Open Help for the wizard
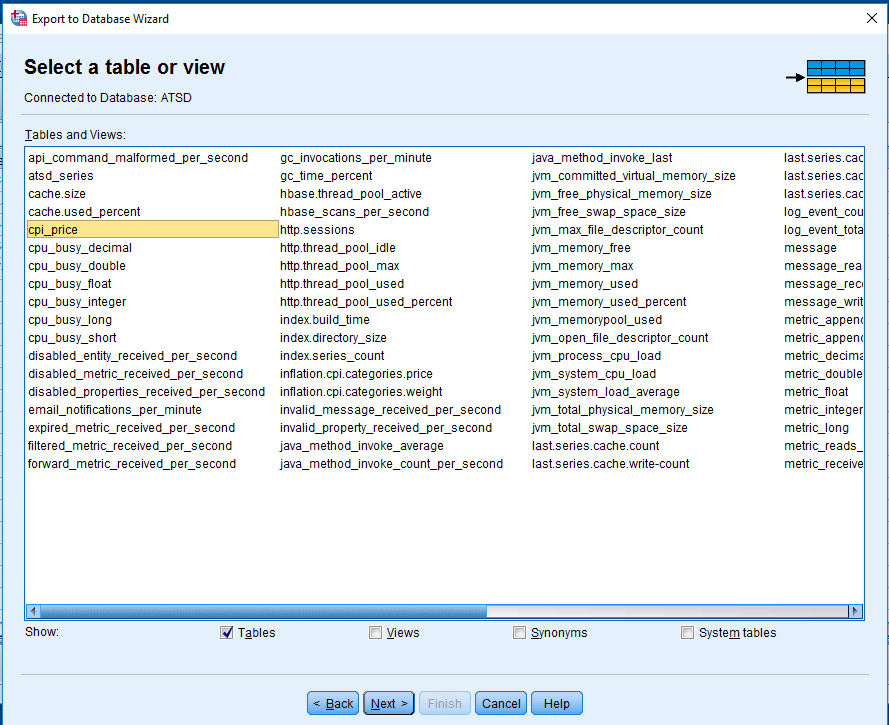This screenshot has width=889, height=725. click(556, 703)
